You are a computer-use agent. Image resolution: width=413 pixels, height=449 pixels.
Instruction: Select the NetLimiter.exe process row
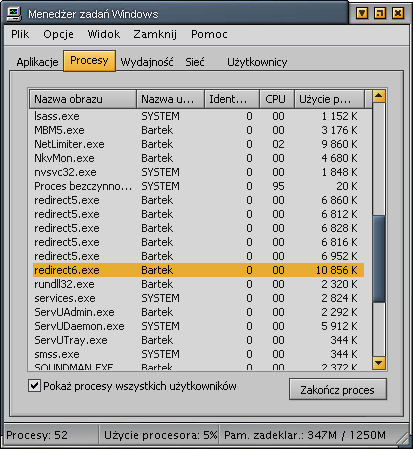tap(198, 144)
